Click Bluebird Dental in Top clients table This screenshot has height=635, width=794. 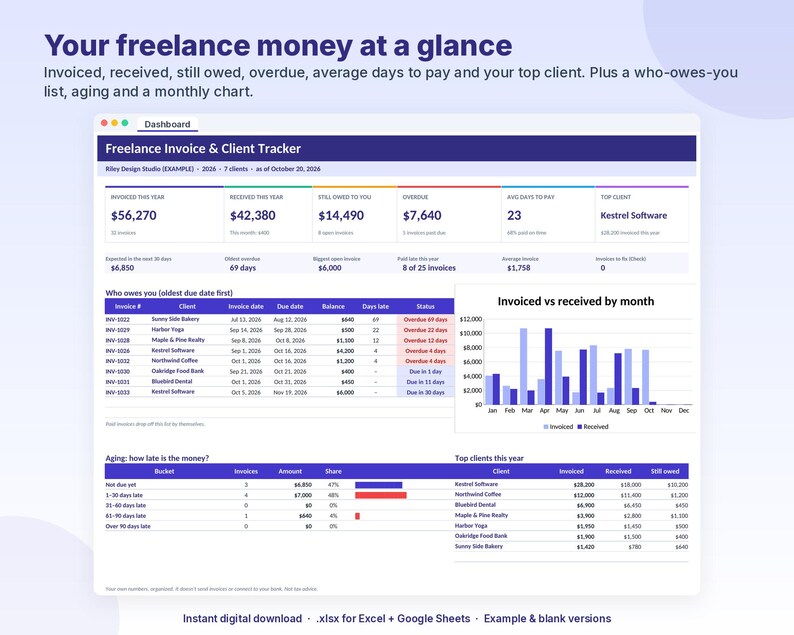(475, 505)
